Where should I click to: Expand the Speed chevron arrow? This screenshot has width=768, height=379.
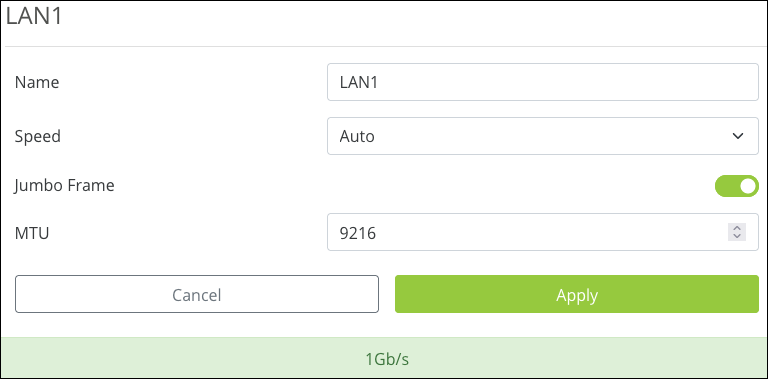[x=738, y=136]
